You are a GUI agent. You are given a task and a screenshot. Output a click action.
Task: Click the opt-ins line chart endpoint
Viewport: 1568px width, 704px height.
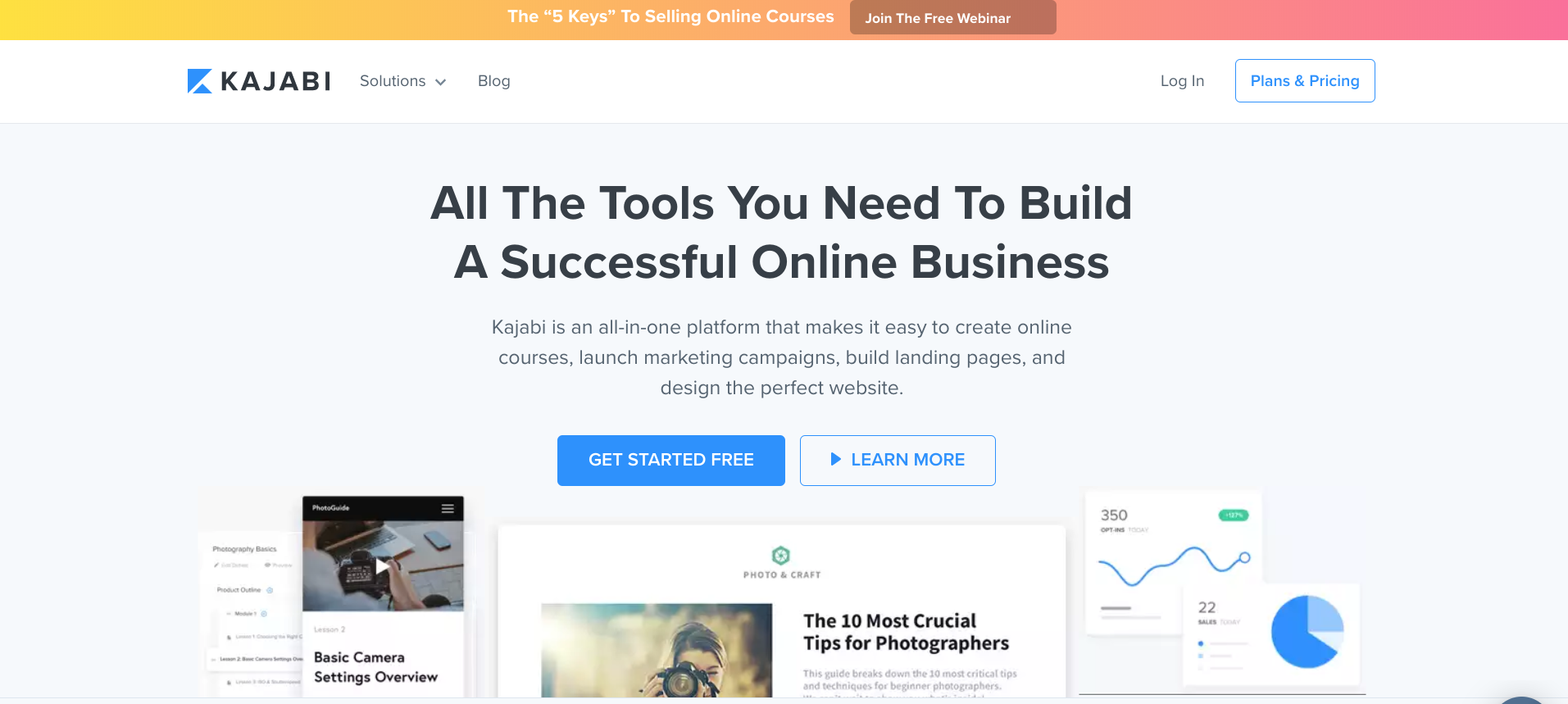pyautogui.click(x=1244, y=558)
